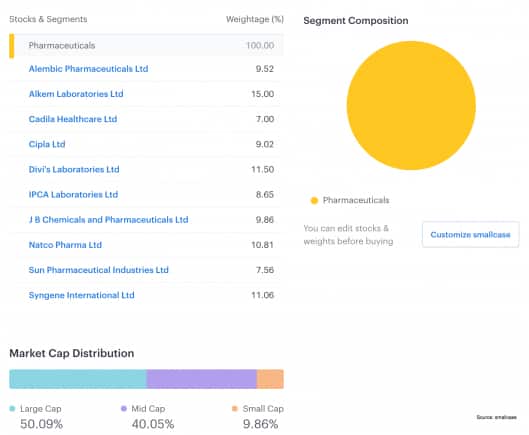
Task: Open Natco Pharma Ltd stock link
Action: [x=65, y=245]
